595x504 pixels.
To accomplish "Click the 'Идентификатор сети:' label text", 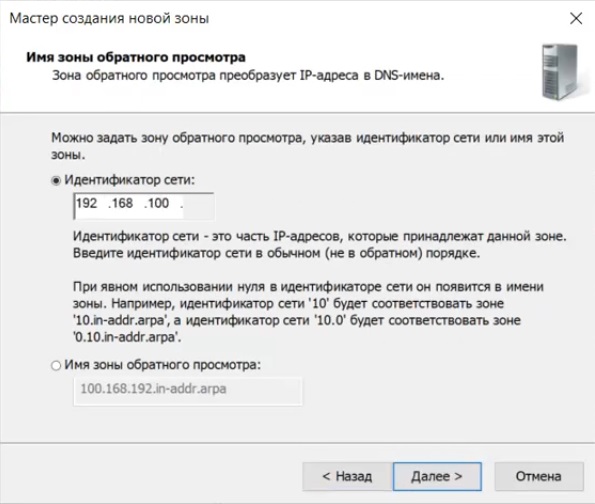I will (129, 180).
